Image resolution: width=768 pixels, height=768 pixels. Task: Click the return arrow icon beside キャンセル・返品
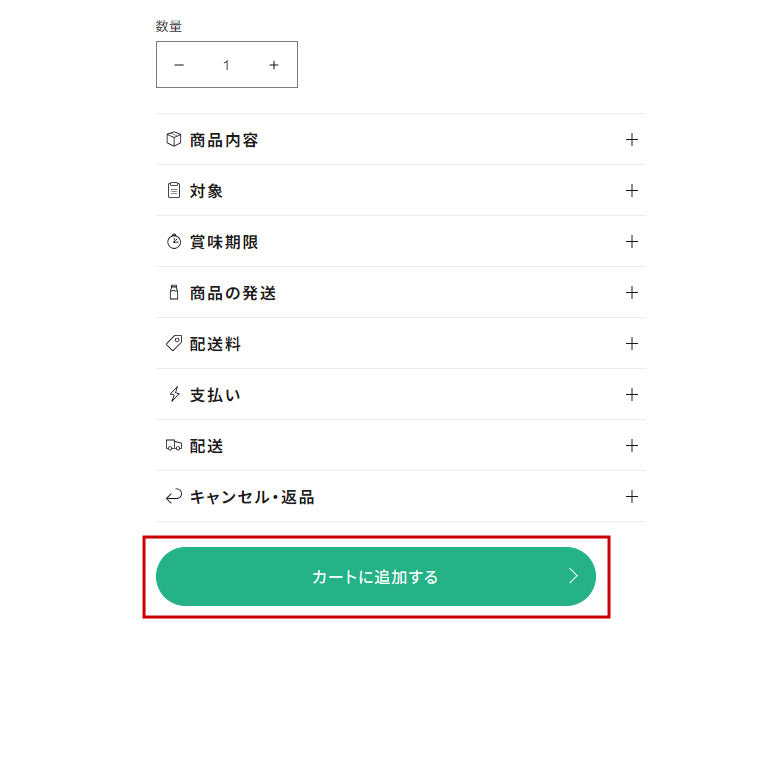tap(174, 497)
